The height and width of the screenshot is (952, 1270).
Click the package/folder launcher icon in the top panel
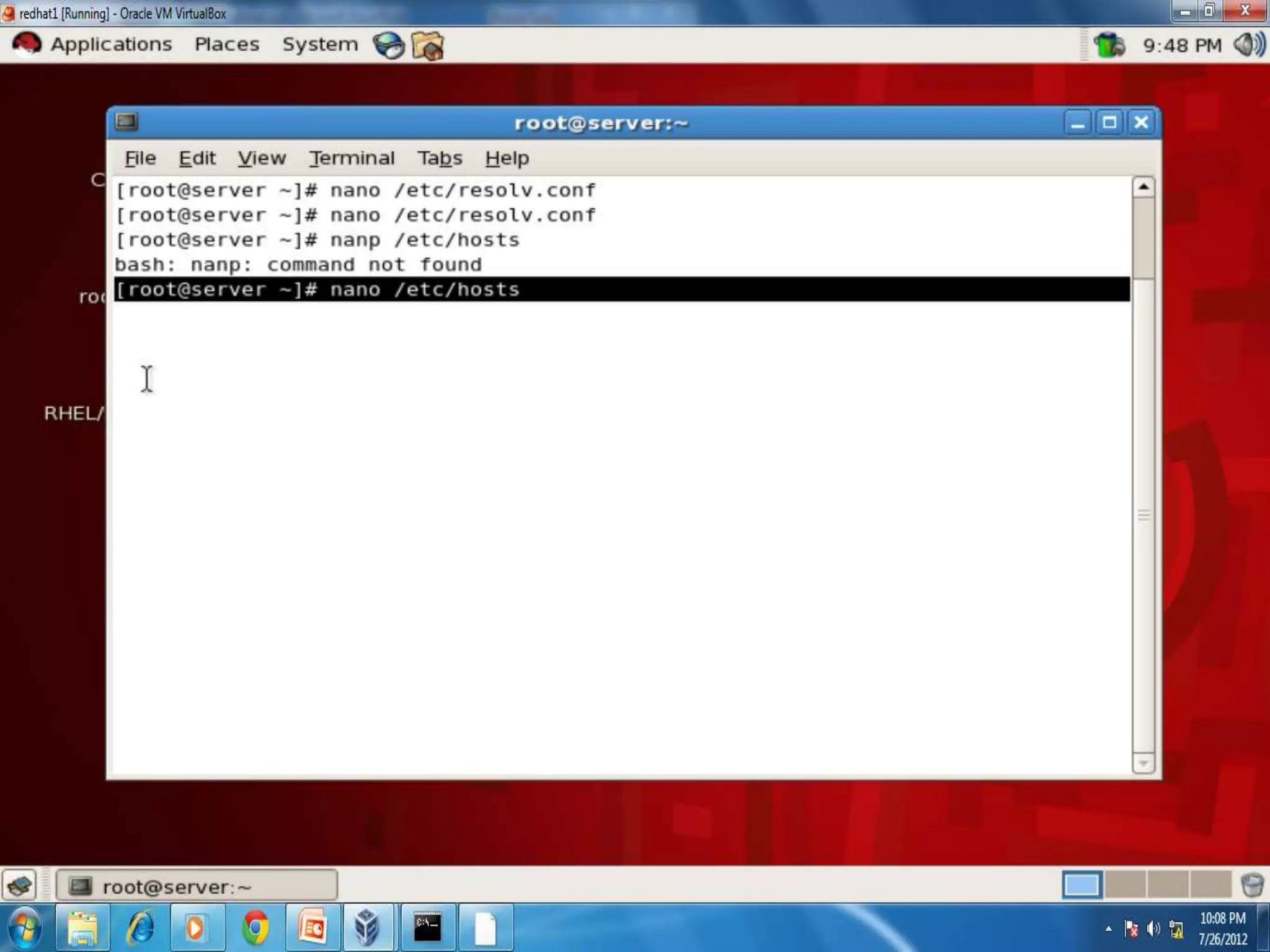[x=427, y=45]
